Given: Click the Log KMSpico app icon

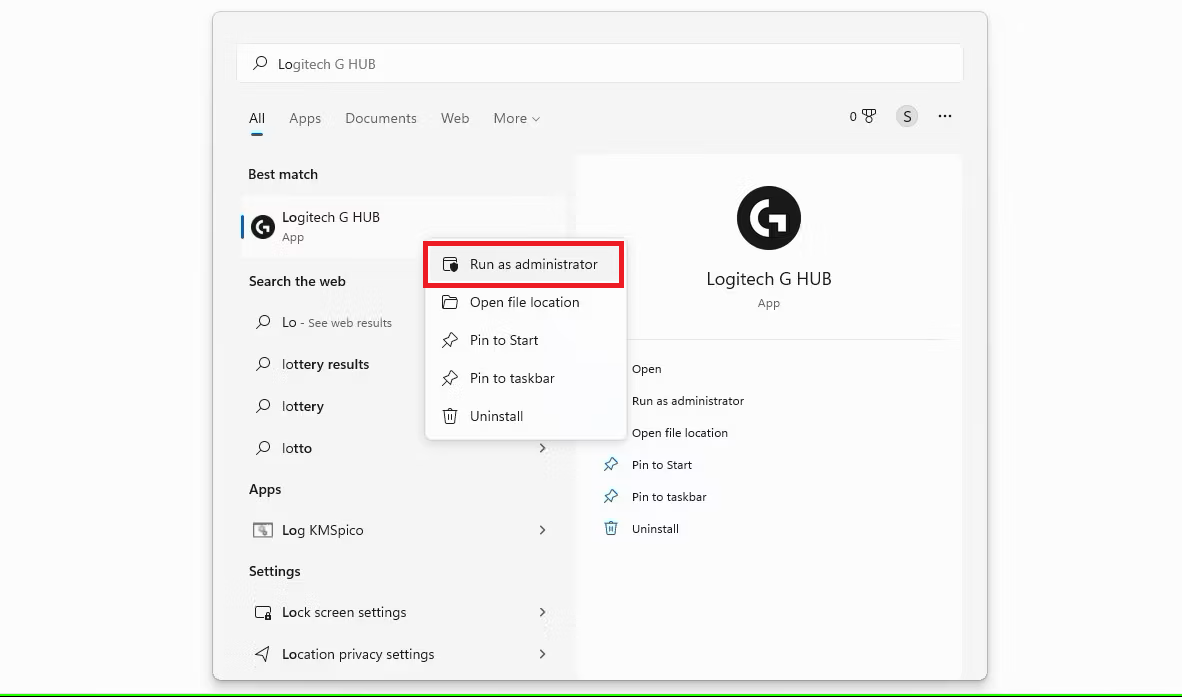Looking at the screenshot, I should [263, 530].
